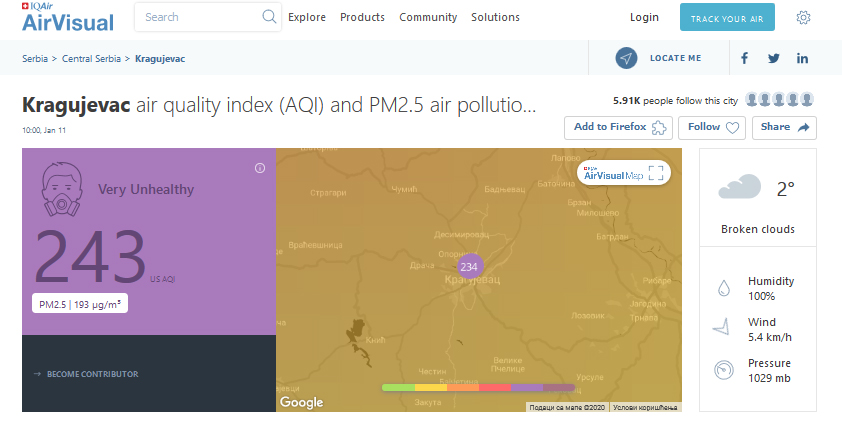This screenshot has height=429, width=842.
Task: Open the Community menu
Action: coord(428,17)
